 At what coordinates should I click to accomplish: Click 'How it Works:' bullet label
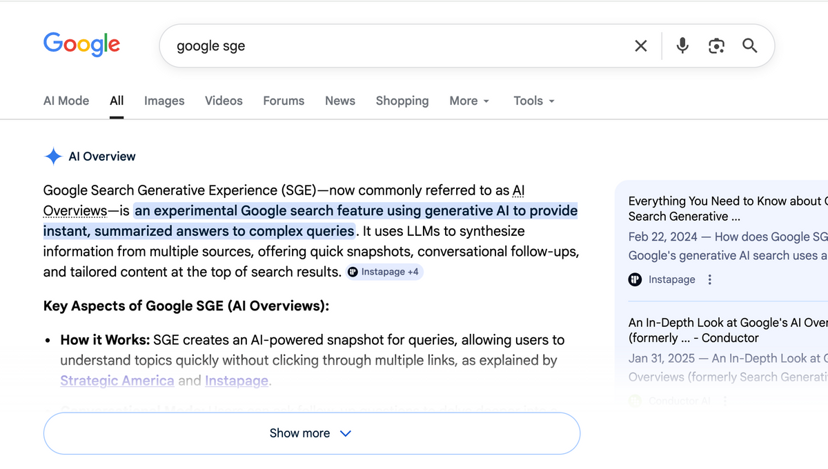pos(105,340)
